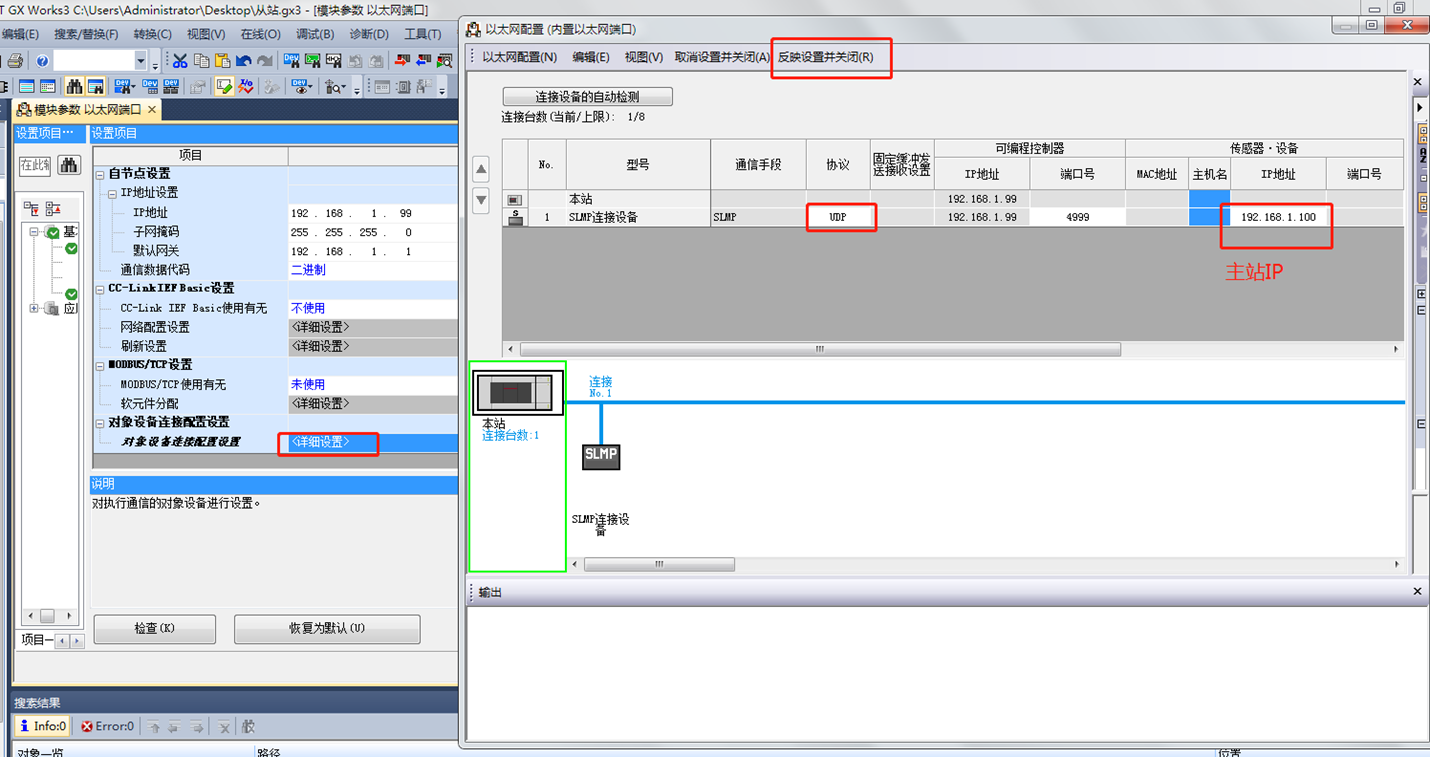Screen dimensions: 1430x757
Task: Click the Write to PLC red-arrow icon
Action: coord(403,61)
